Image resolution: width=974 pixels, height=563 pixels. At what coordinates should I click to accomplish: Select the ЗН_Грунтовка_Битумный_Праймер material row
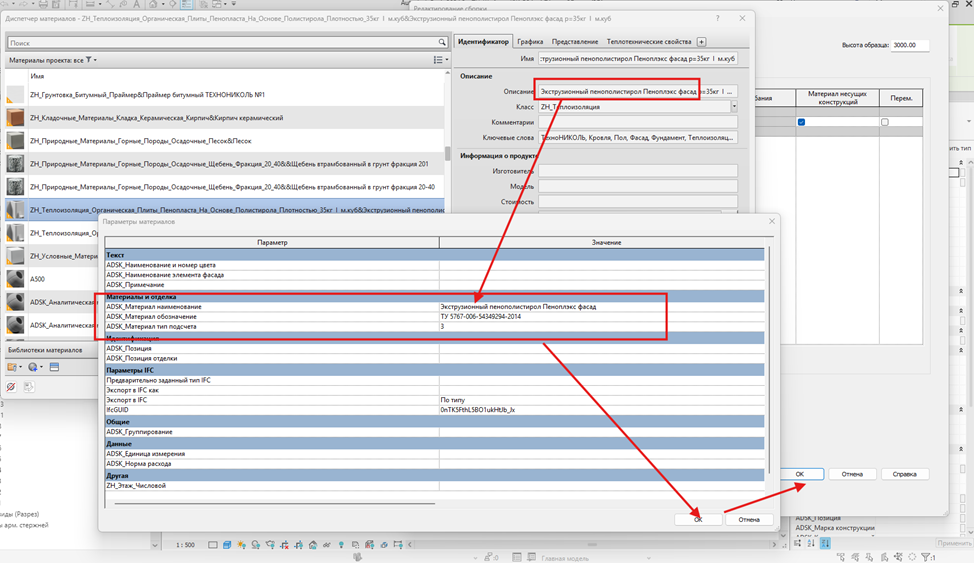tap(225, 94)
